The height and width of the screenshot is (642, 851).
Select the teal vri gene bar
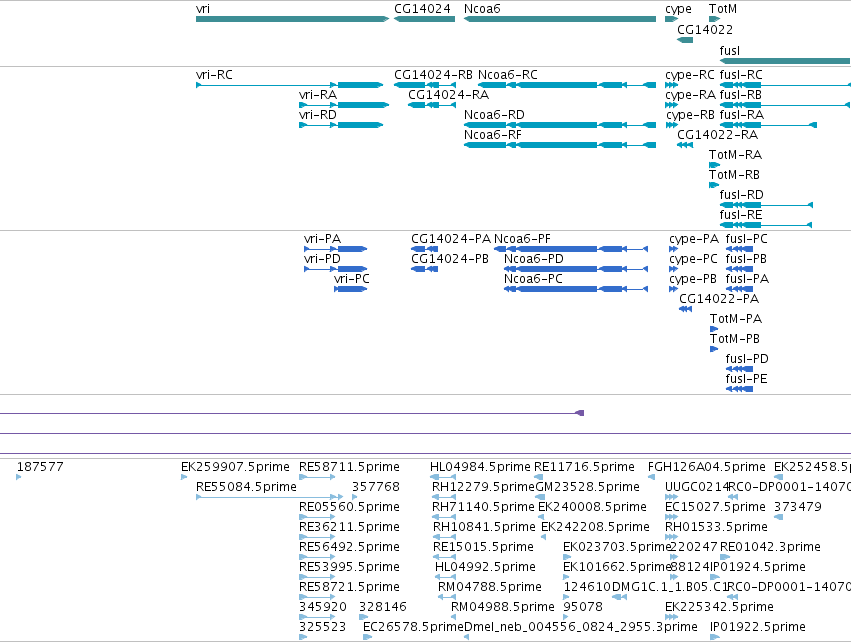coord(293,20)
